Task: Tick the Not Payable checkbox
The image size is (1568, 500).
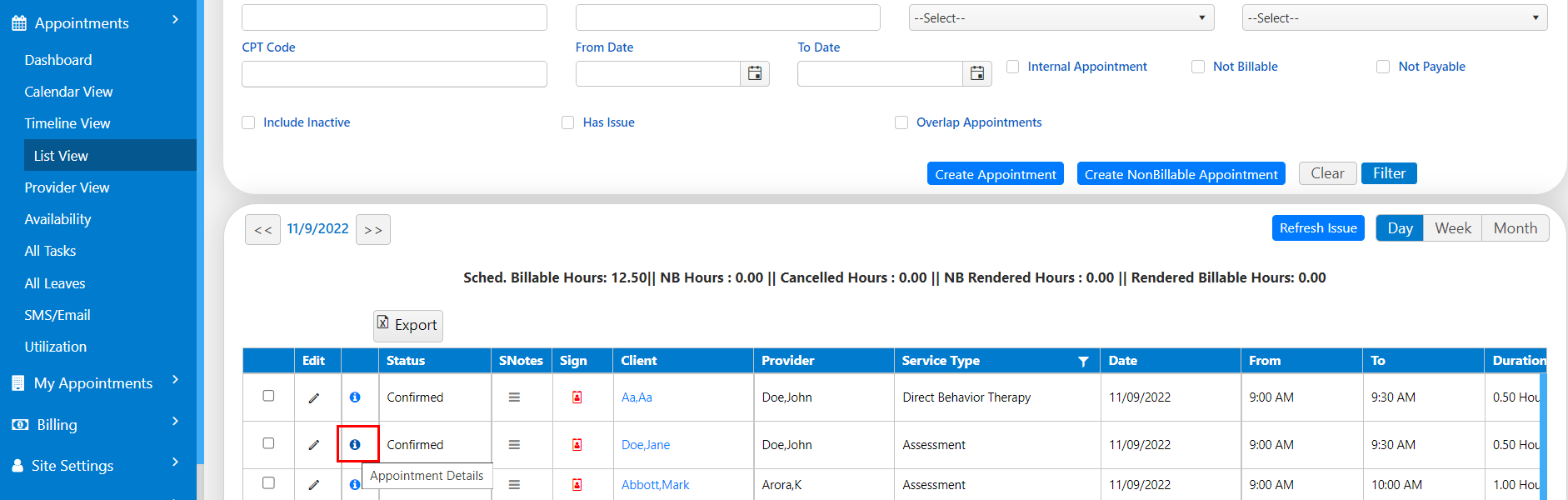Action: tap(1383, 67)
